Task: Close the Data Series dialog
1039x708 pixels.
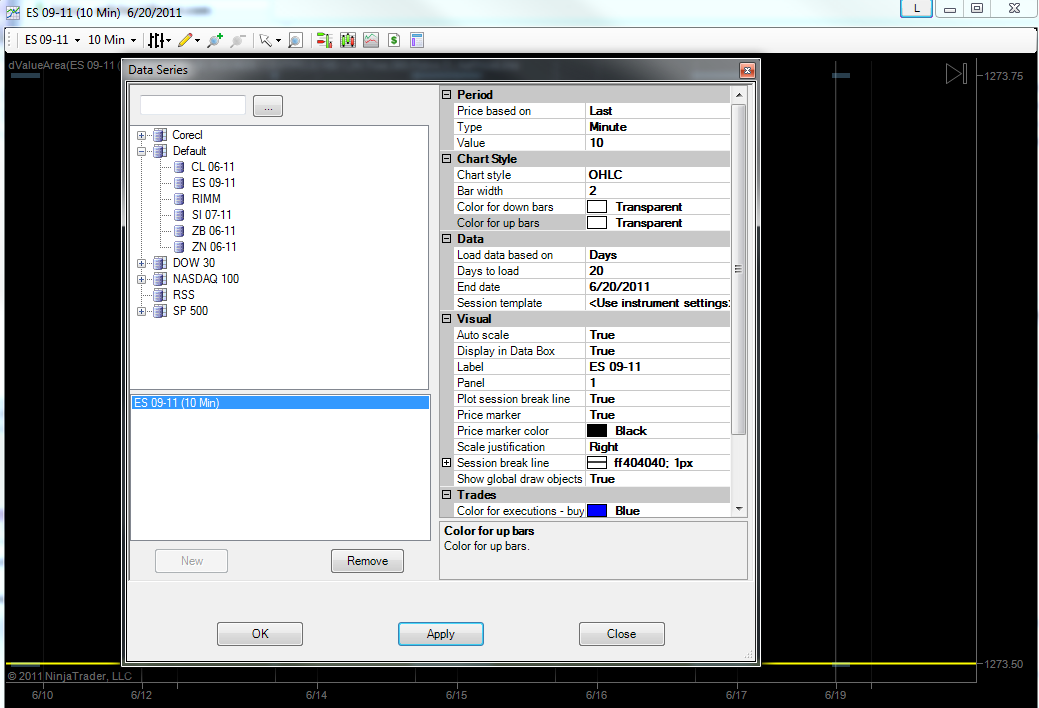Action: (x=747, y=70)
